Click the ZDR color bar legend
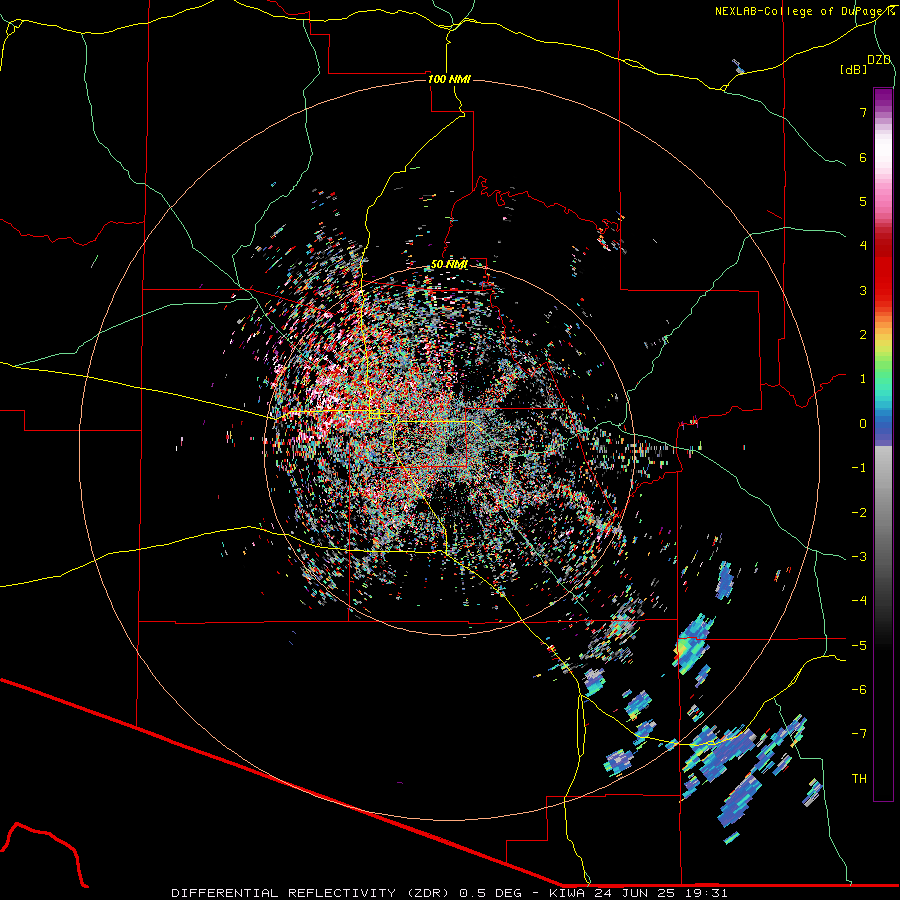900x900 pixels. tap(883, 444)
